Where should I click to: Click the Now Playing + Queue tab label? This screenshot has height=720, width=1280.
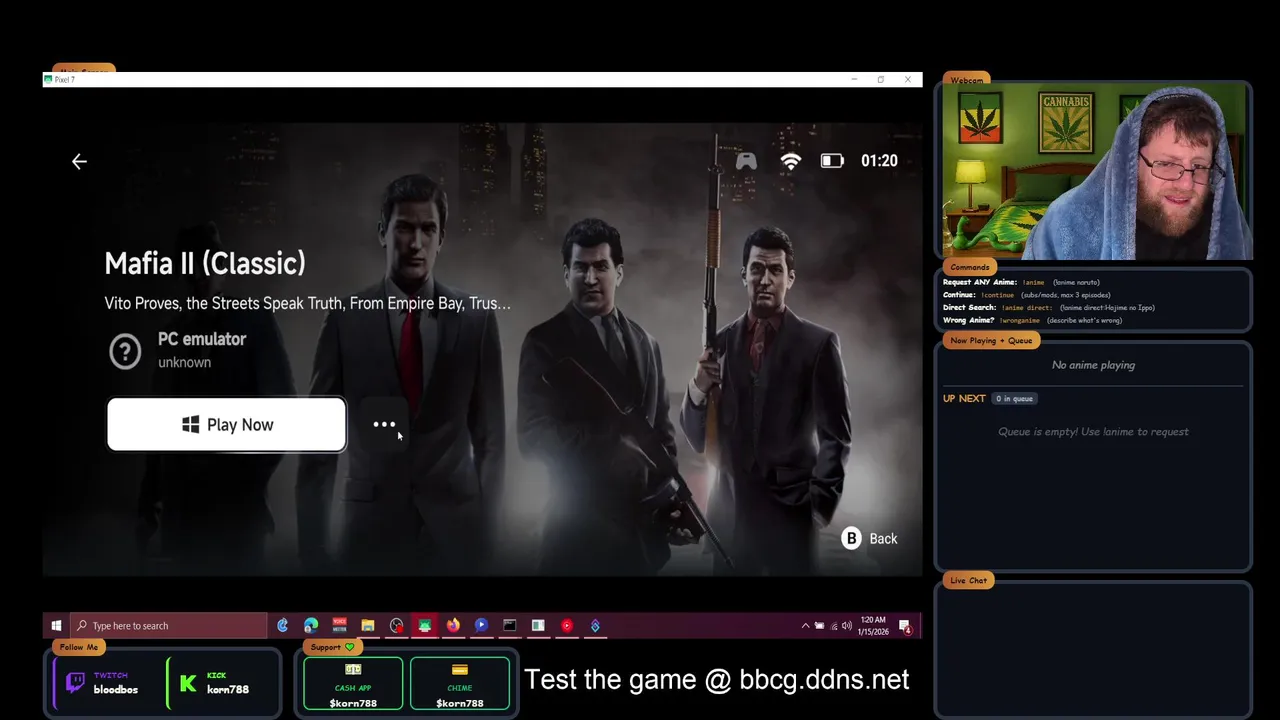point(991,340)
